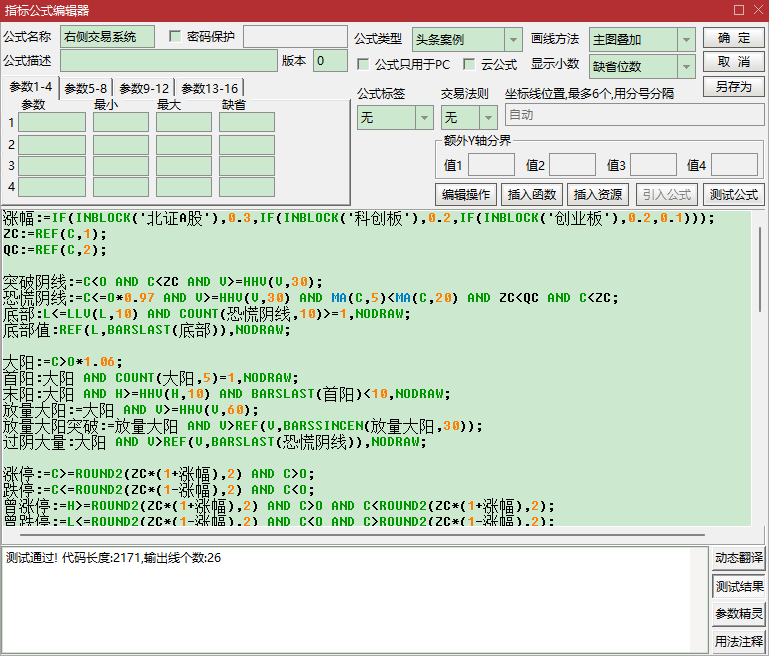Click the 确定 confirm button
The height and width of the screenshot is (656, 769).
coord(734,38)
